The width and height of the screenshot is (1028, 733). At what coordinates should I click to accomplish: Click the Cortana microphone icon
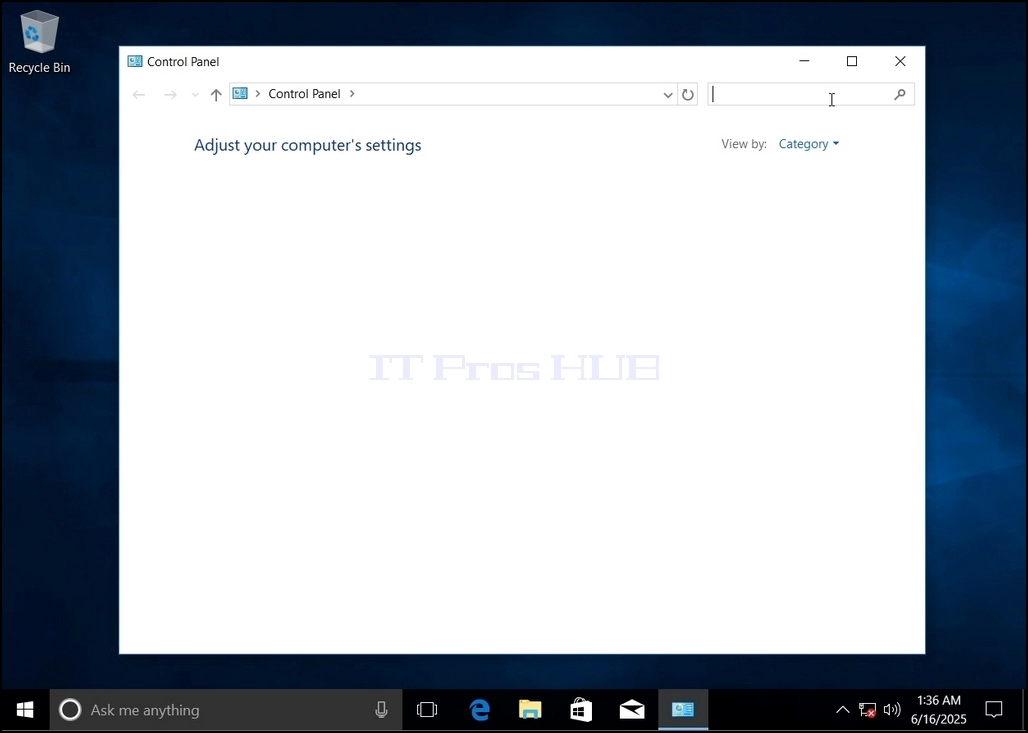click(381, 709)
